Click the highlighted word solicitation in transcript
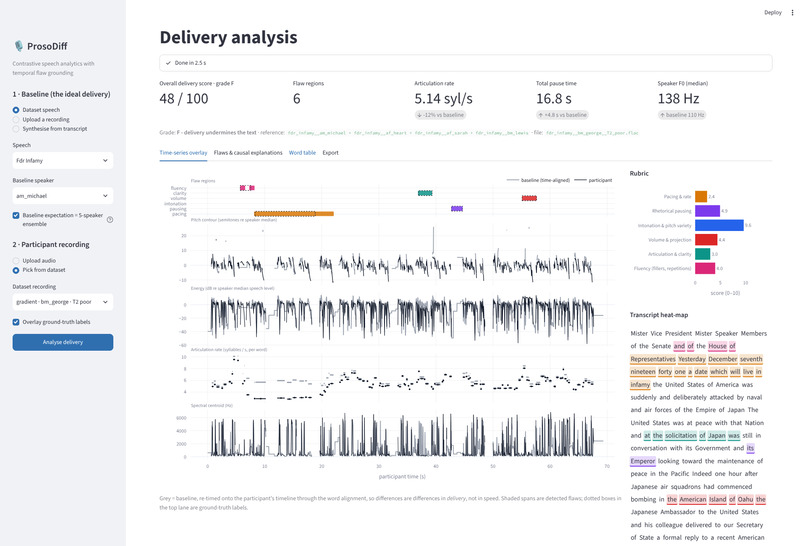 pos(681,435)
